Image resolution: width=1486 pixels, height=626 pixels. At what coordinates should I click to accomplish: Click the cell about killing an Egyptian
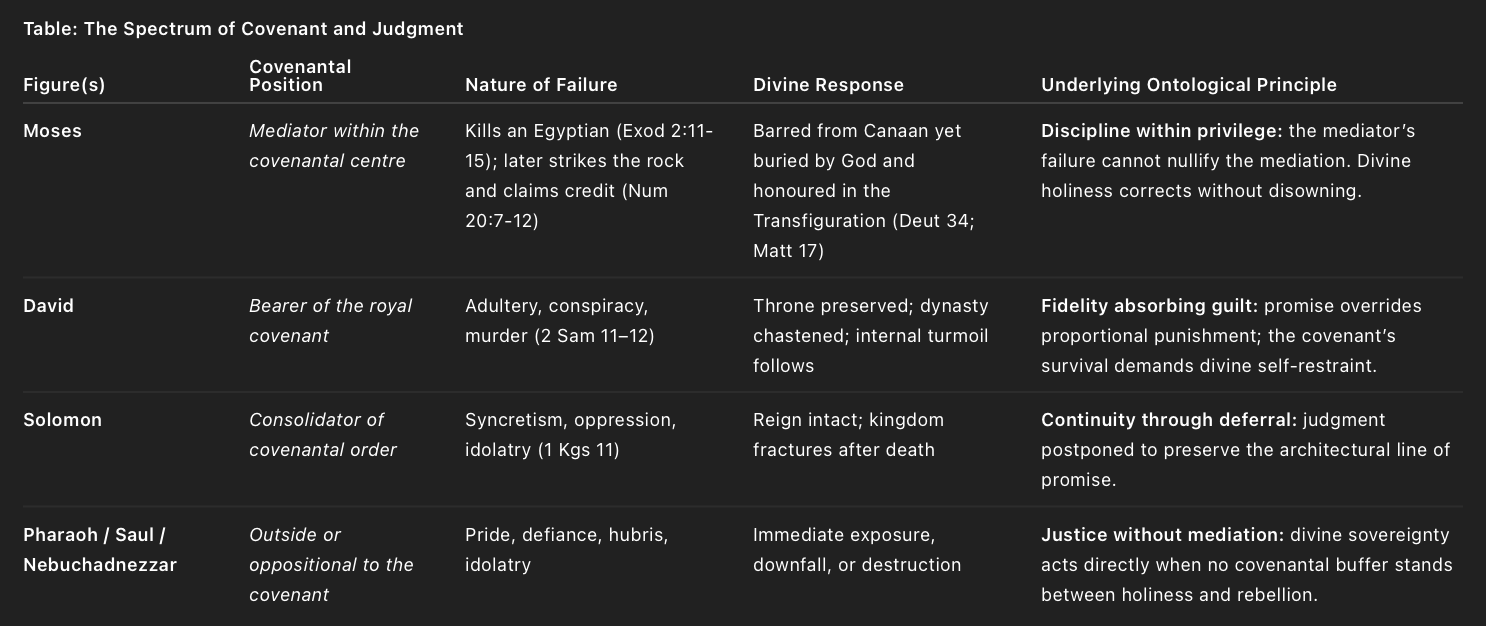point(588,175)
